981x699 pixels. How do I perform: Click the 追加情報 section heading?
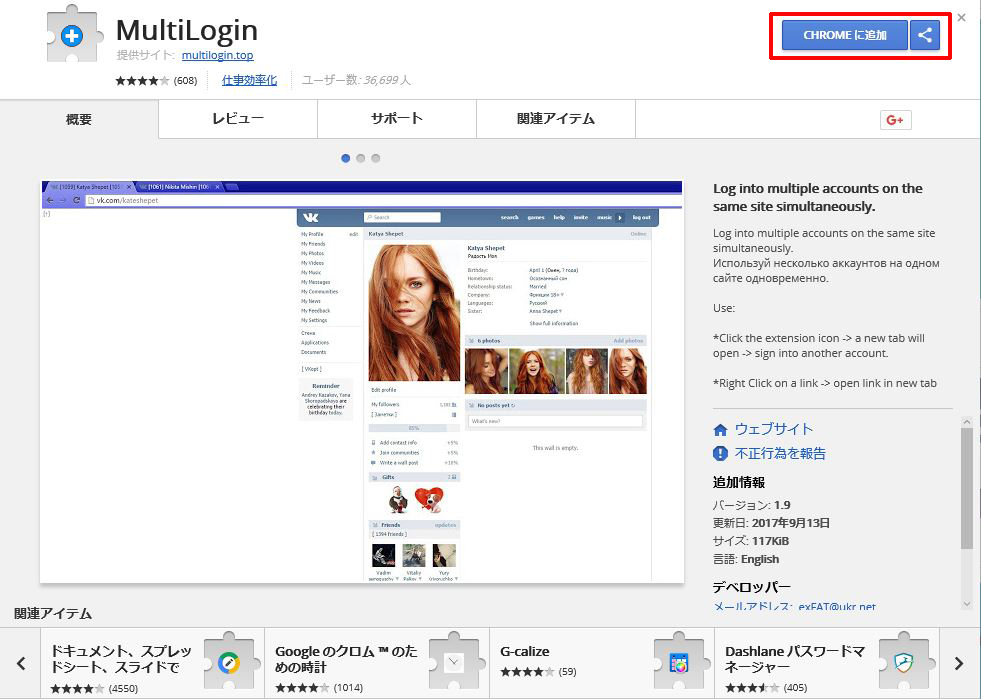pos(739,482)
